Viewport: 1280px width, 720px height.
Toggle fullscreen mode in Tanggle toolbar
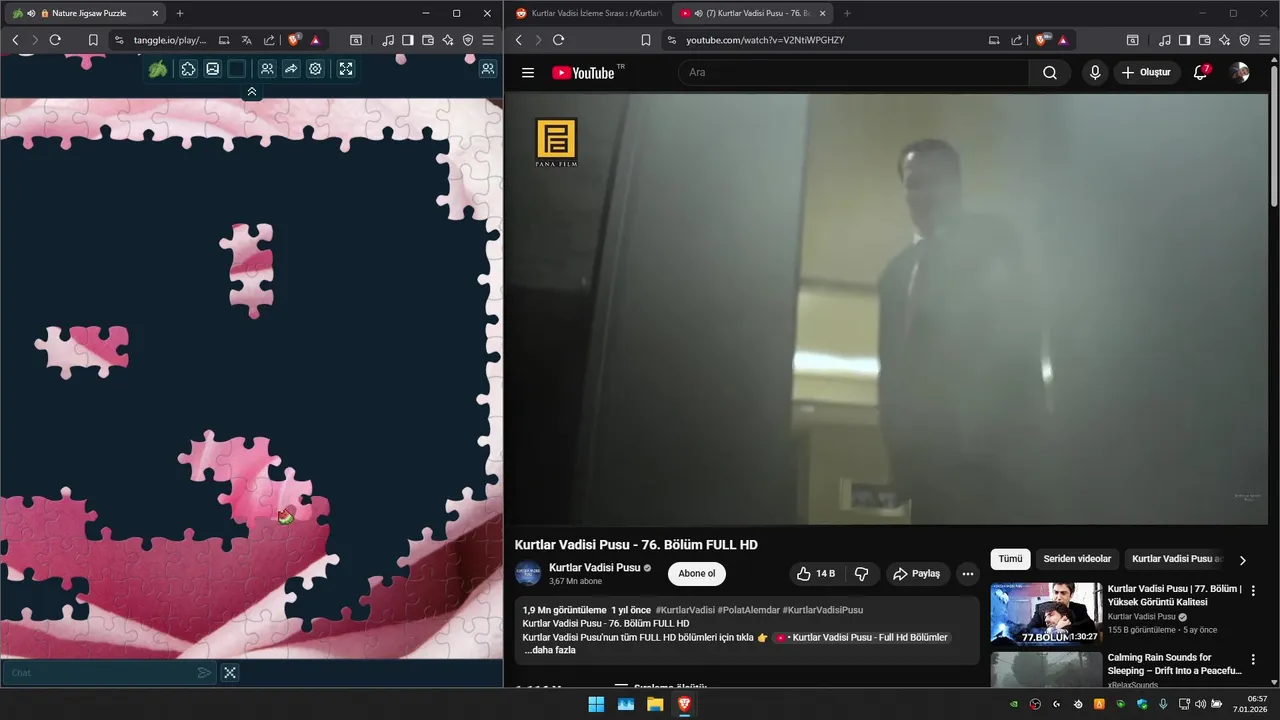coord(345,69)
